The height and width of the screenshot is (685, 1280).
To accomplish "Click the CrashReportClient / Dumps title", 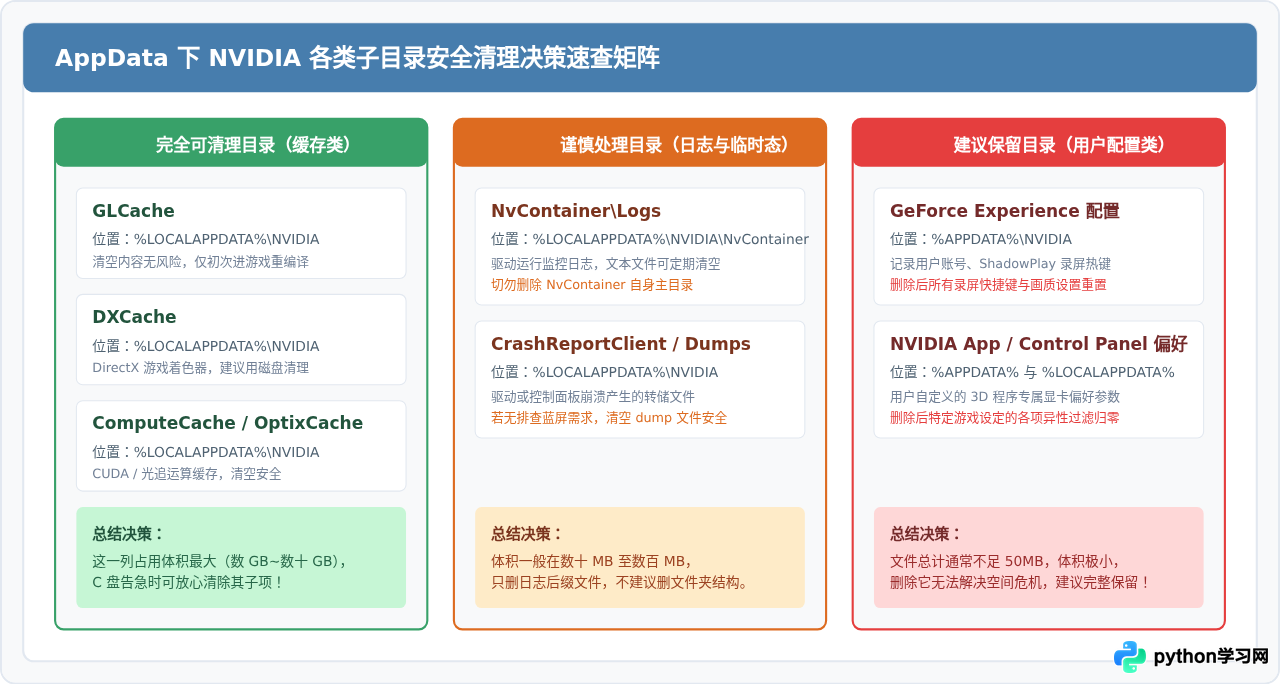I will click(621, 344).
